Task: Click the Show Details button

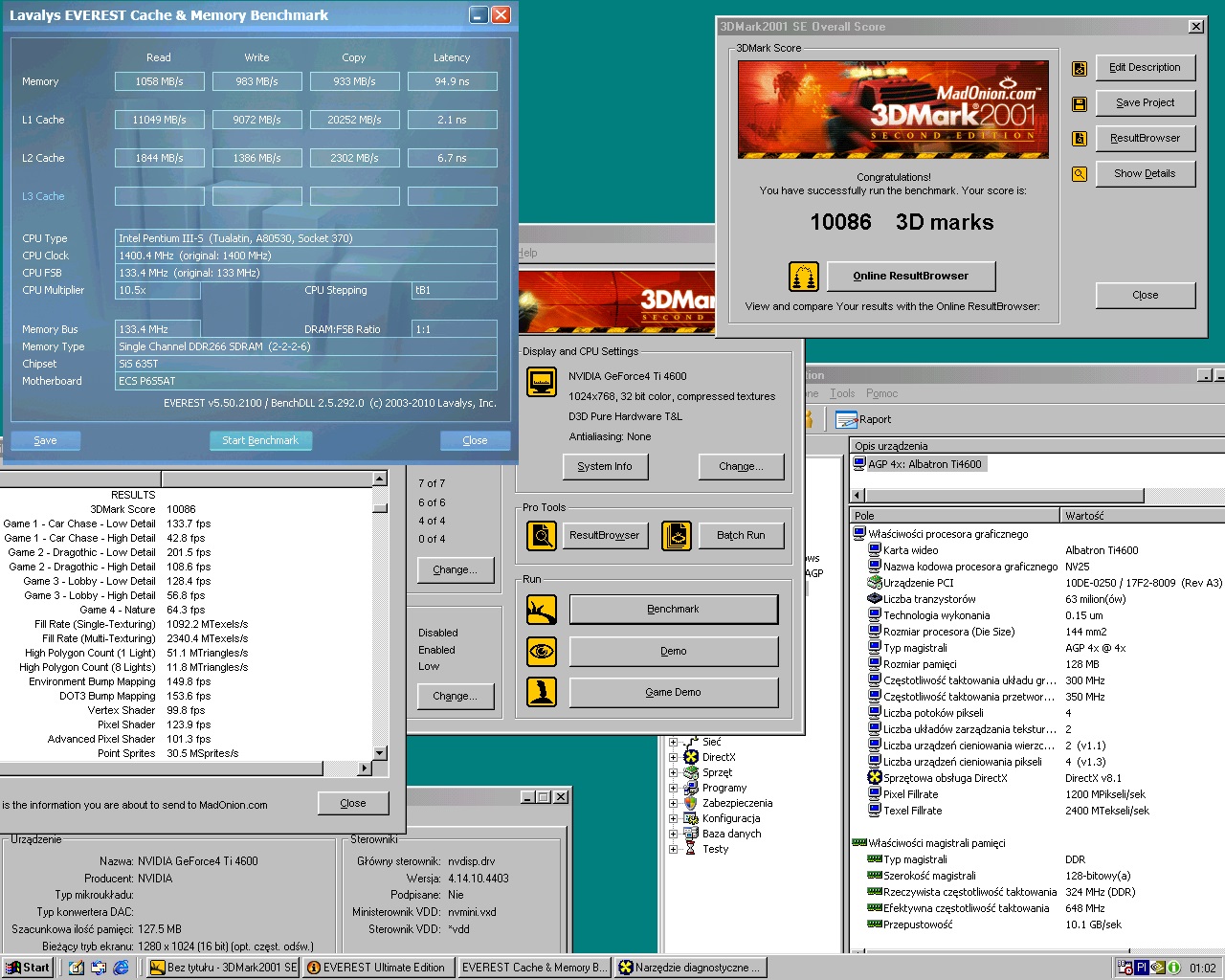Action: pyautogui.click(x=1145, y=174)
